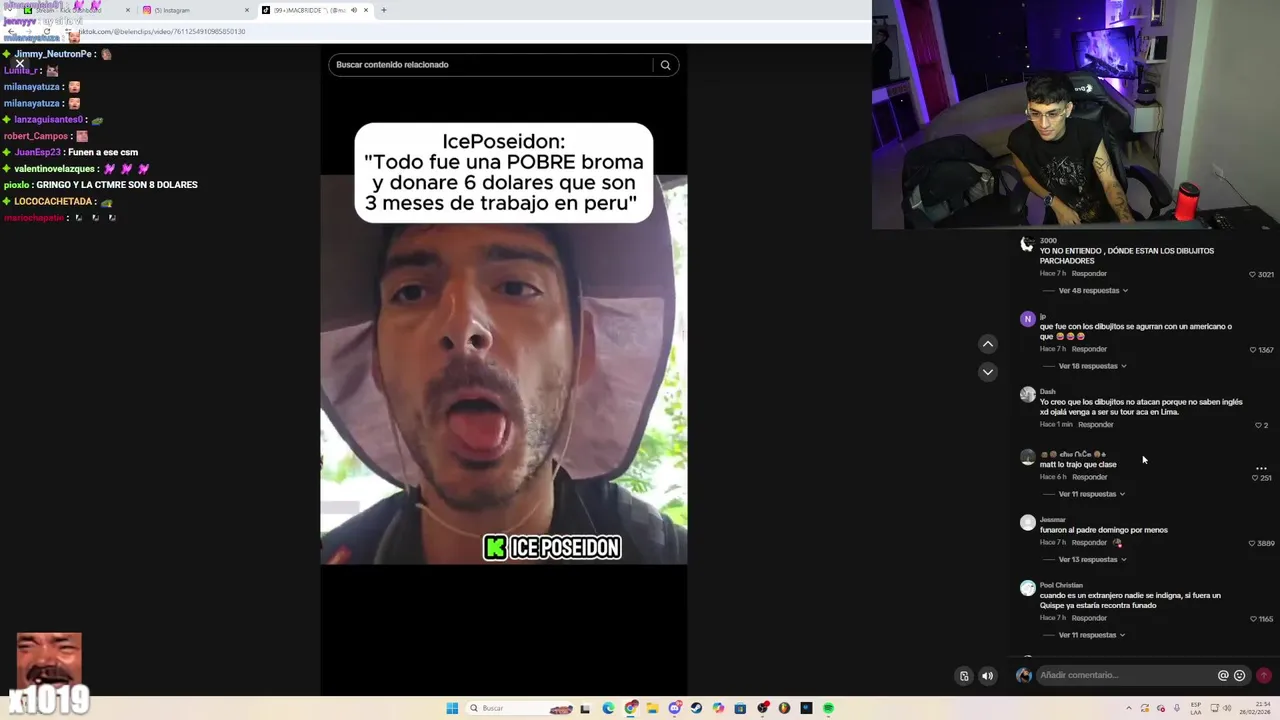Open Discord from the taskbar
Image resolution: width=1280 pixels, height=720 pixels.
coord(675,708)
